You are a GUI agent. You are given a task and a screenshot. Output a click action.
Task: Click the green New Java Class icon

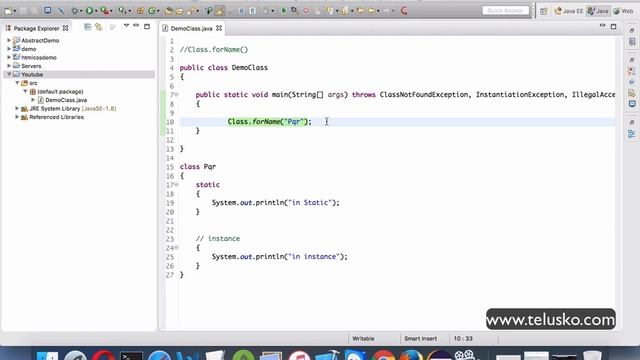pyautogui.click(x=151, y=11)
